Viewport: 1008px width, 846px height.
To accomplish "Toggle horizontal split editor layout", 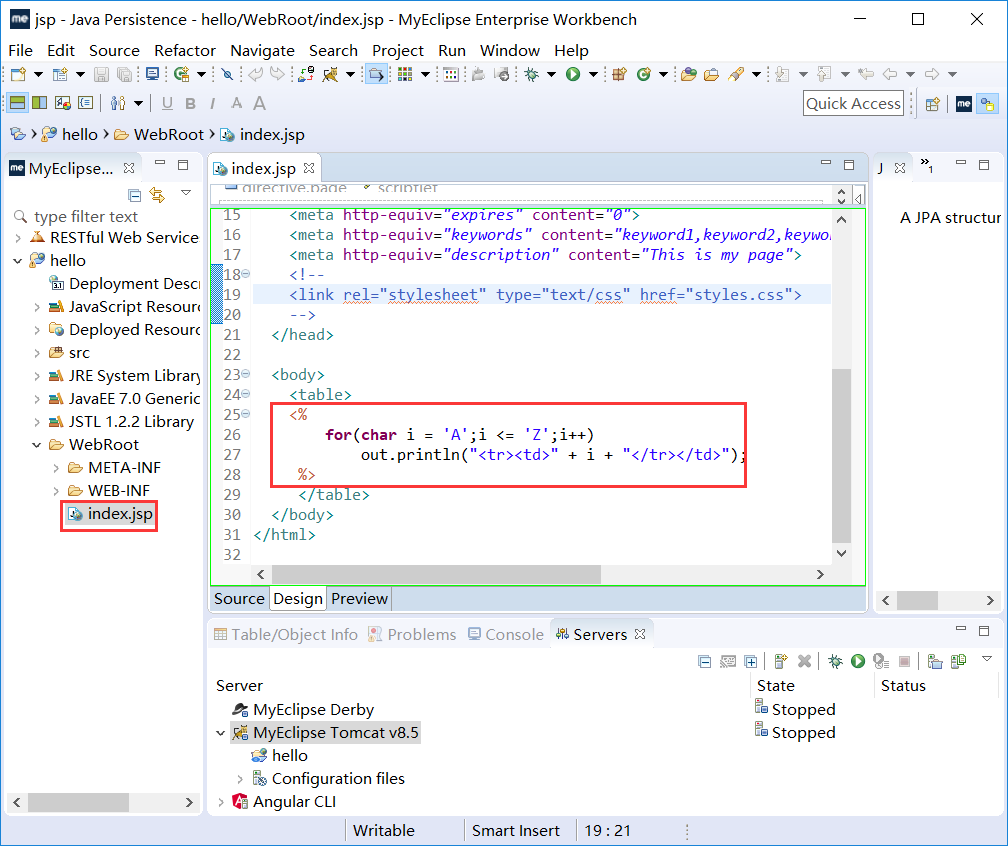I will pyautogui.click(x=17, y=102).
